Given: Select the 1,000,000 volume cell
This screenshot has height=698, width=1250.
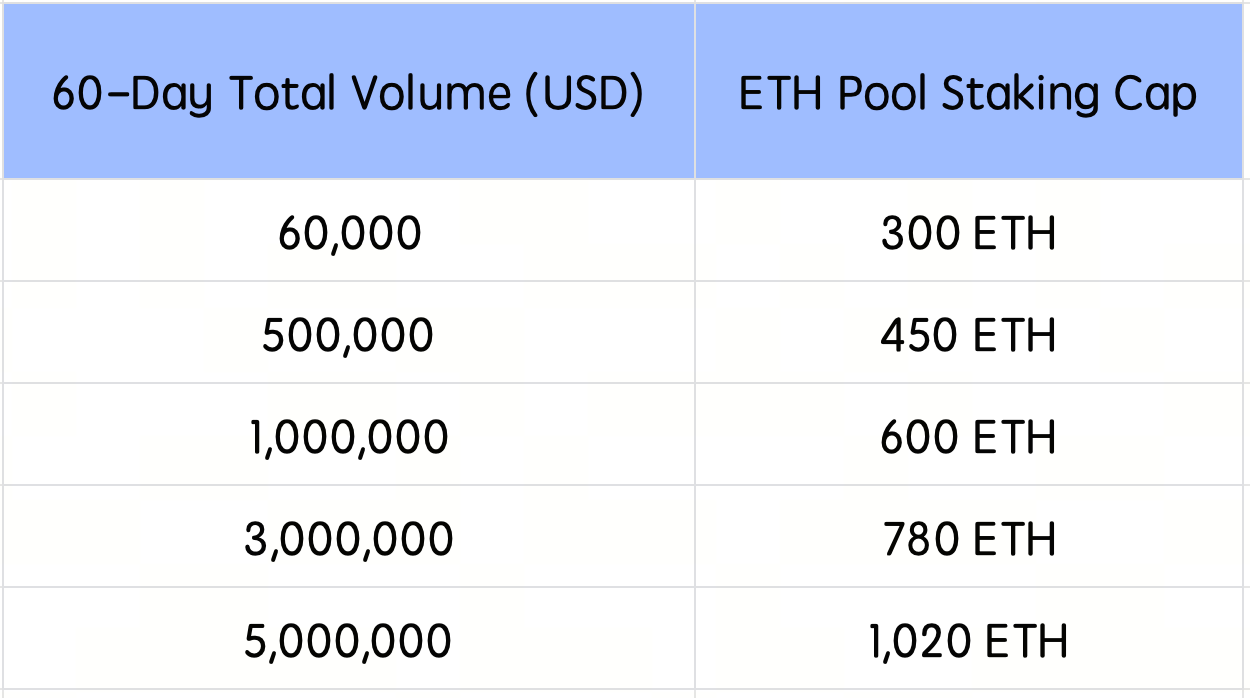Looking at the screenshot, I should (348, 438).
